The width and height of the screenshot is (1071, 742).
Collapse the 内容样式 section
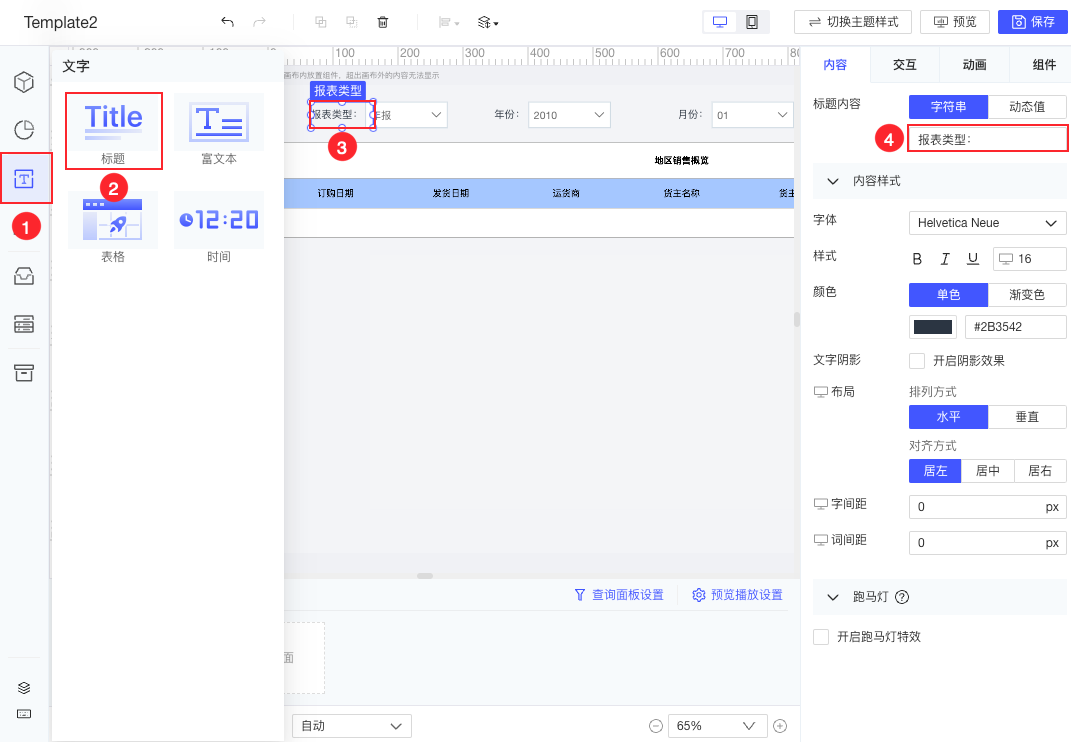click(833, 181)
